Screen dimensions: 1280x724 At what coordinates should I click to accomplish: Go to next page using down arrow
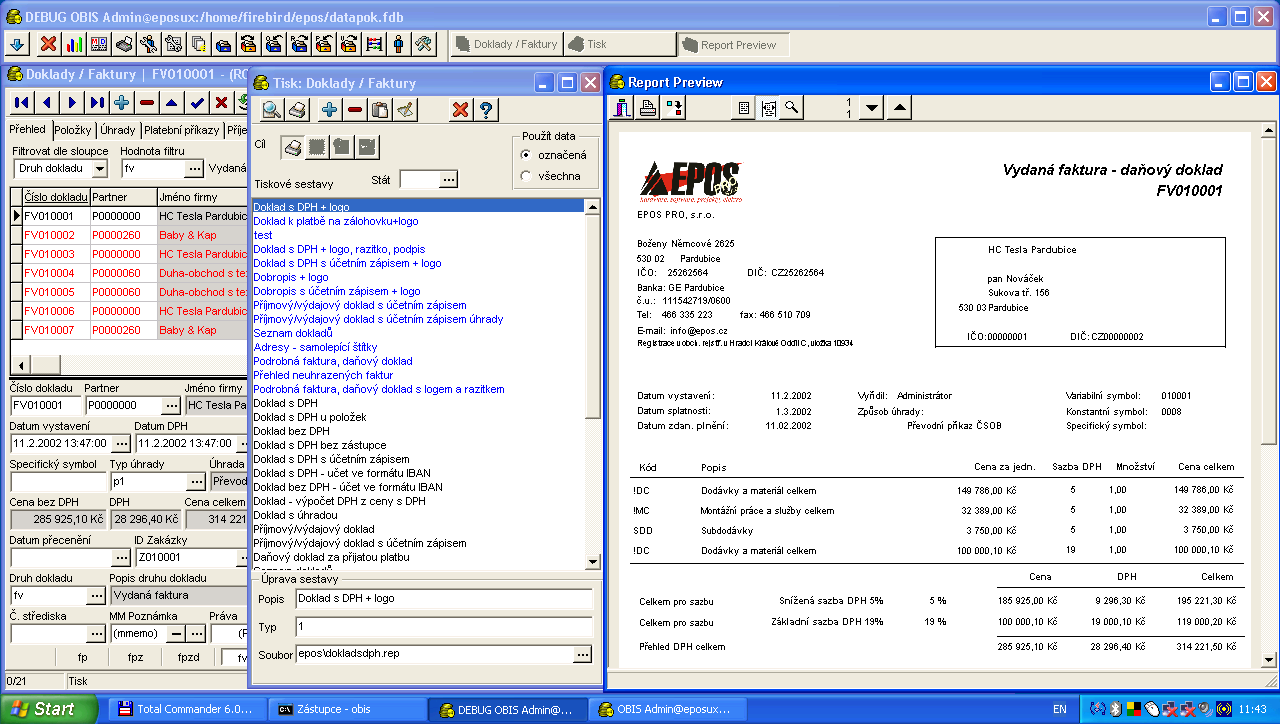click(871, 108)
